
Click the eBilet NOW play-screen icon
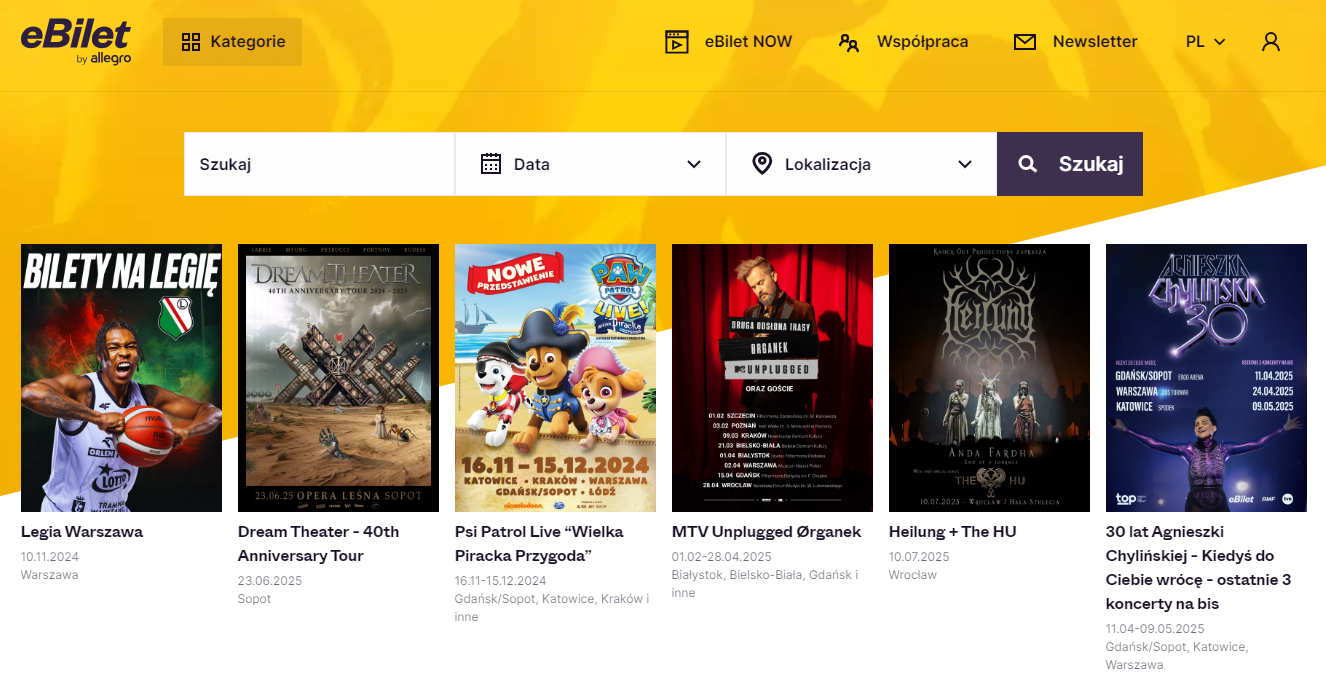point(678,42)
